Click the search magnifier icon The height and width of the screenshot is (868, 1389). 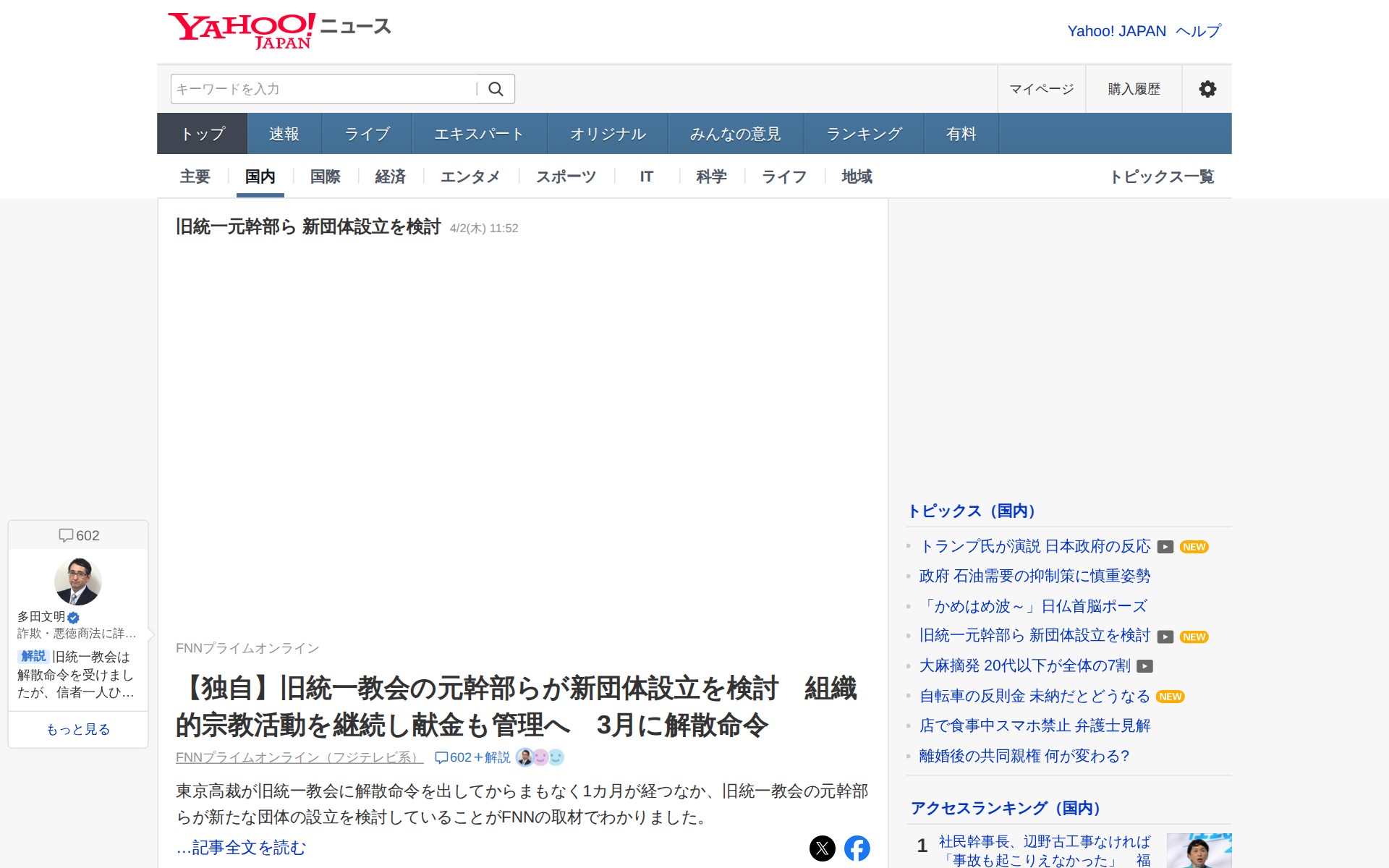tap(496, 89)
